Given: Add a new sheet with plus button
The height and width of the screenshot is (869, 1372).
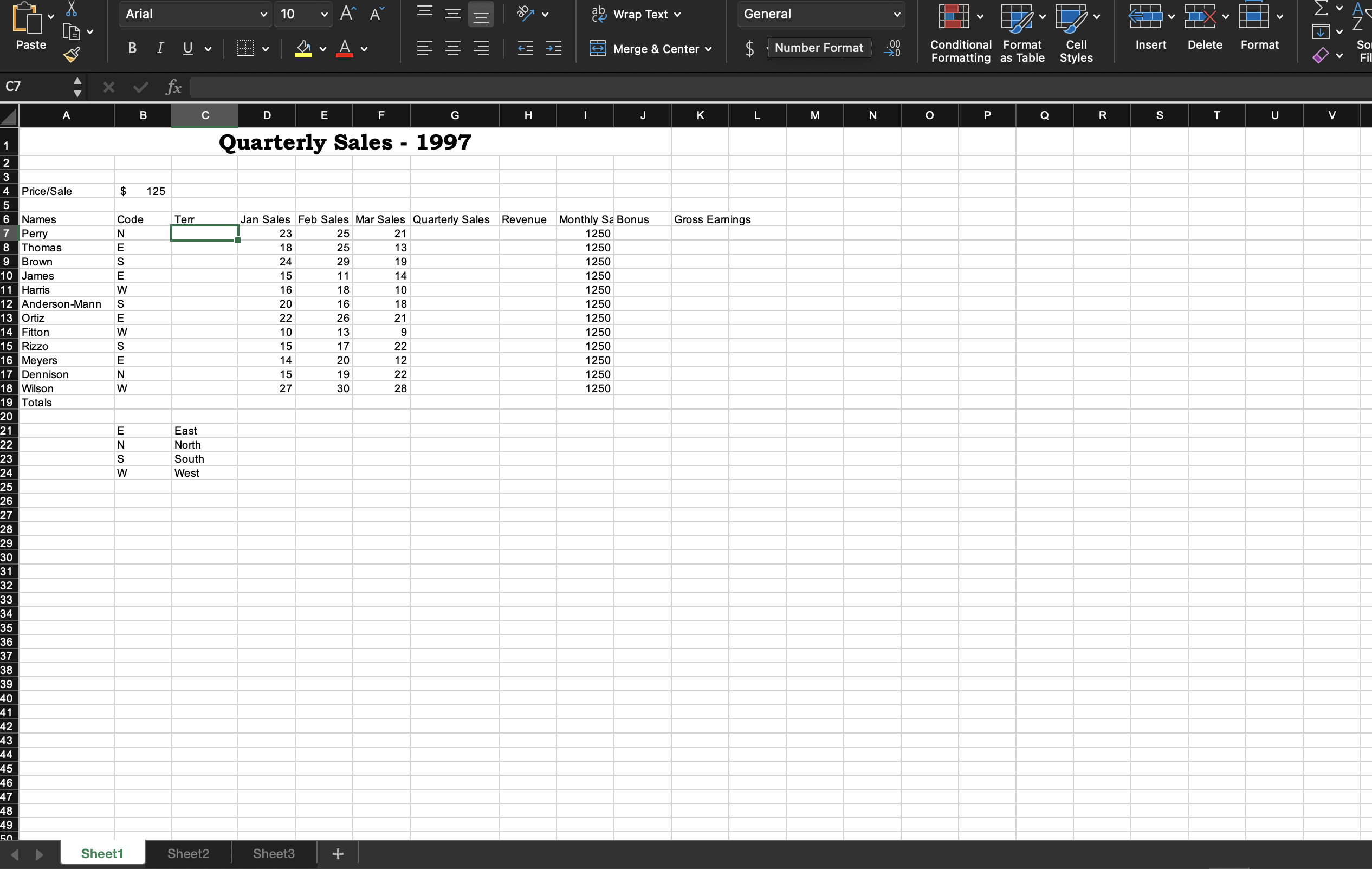Looking at the screenshot, I should tap(338, 853).
